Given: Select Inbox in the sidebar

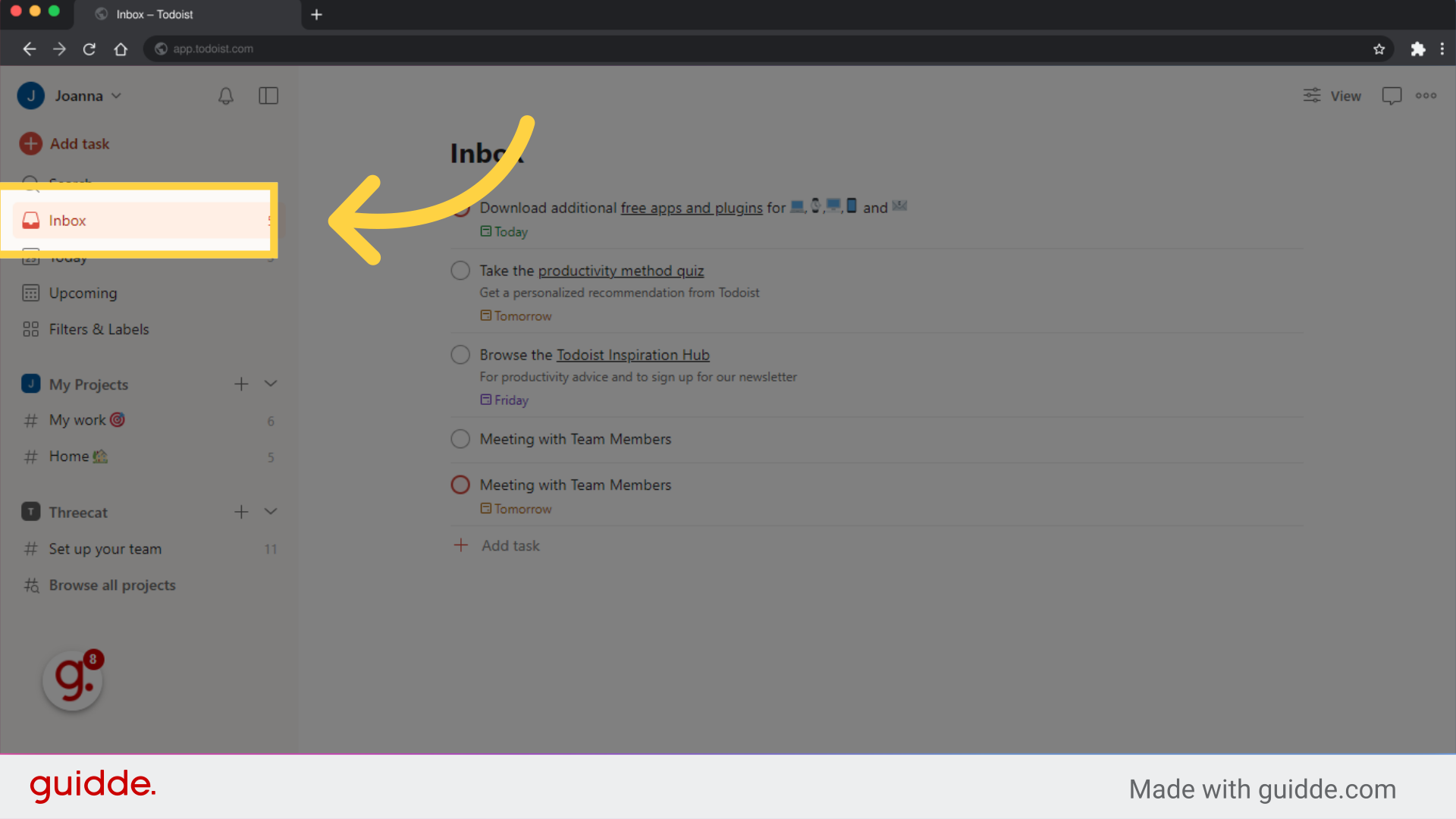Looking at the screenshot, I should (67, 220).
